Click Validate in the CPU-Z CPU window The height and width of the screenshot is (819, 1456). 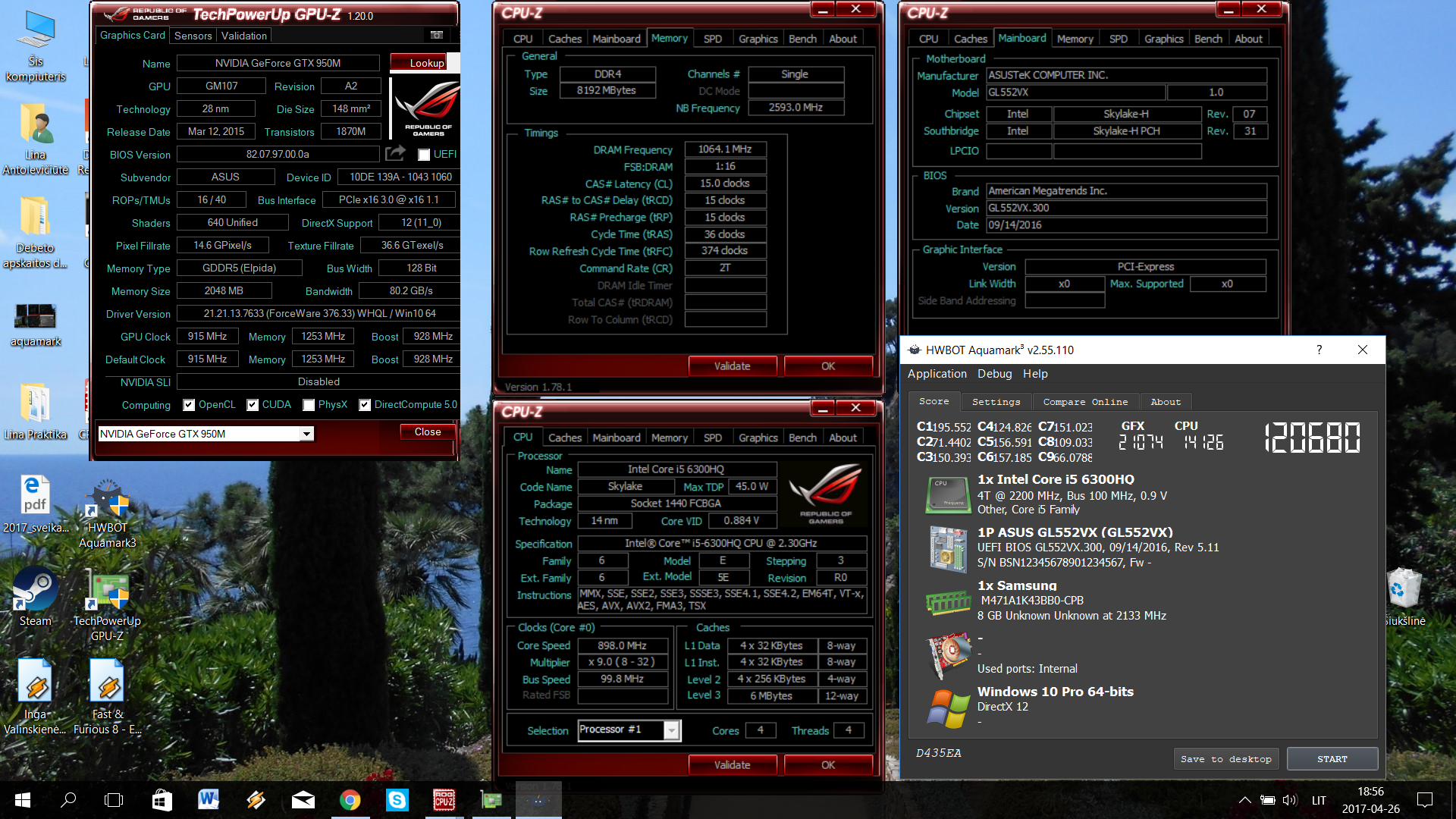pyautogui.click(x=732, y=764)
